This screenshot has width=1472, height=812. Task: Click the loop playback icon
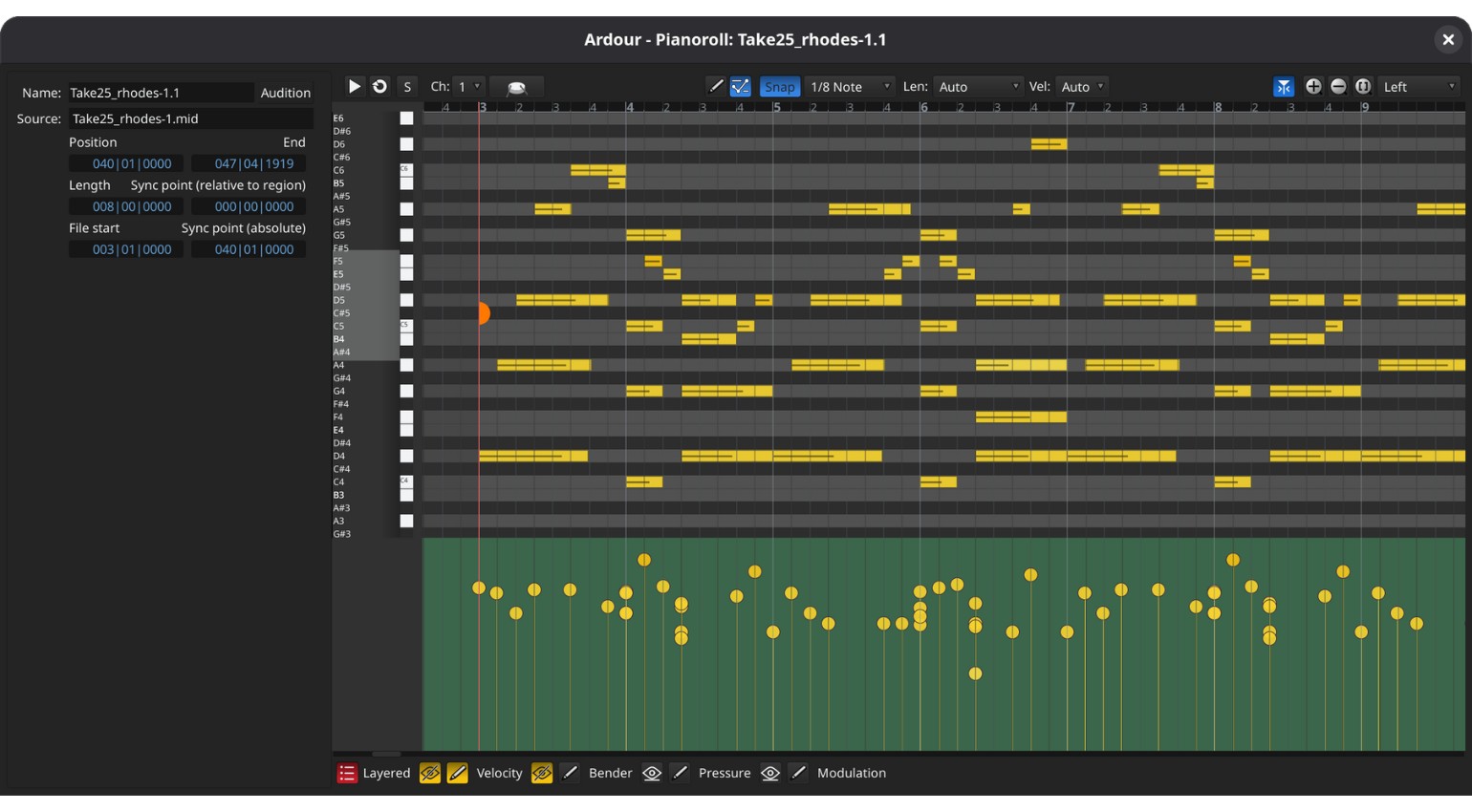[x=379, y=86]
